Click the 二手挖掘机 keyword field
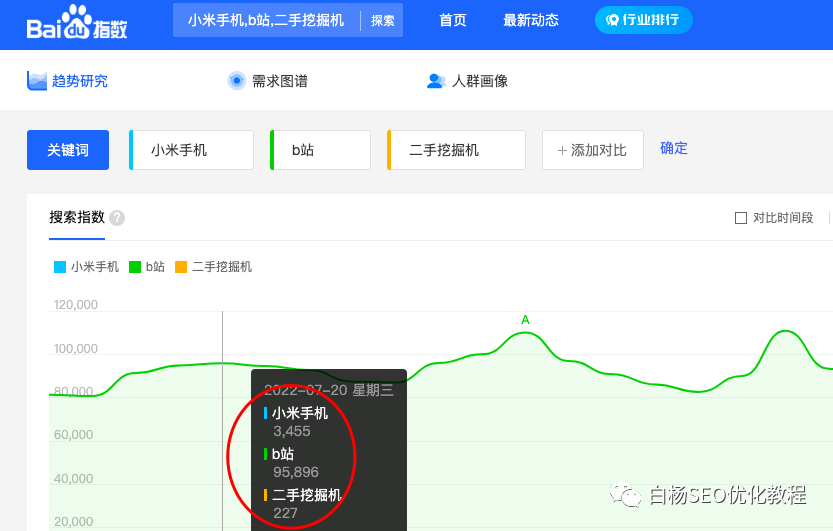 click(457, 150)
